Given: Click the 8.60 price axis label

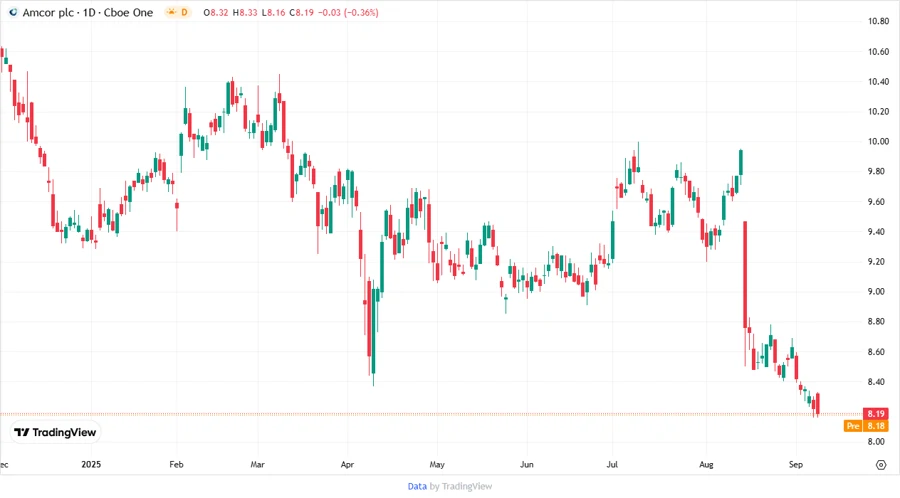Looking at the screenshot, I should 878,352.
